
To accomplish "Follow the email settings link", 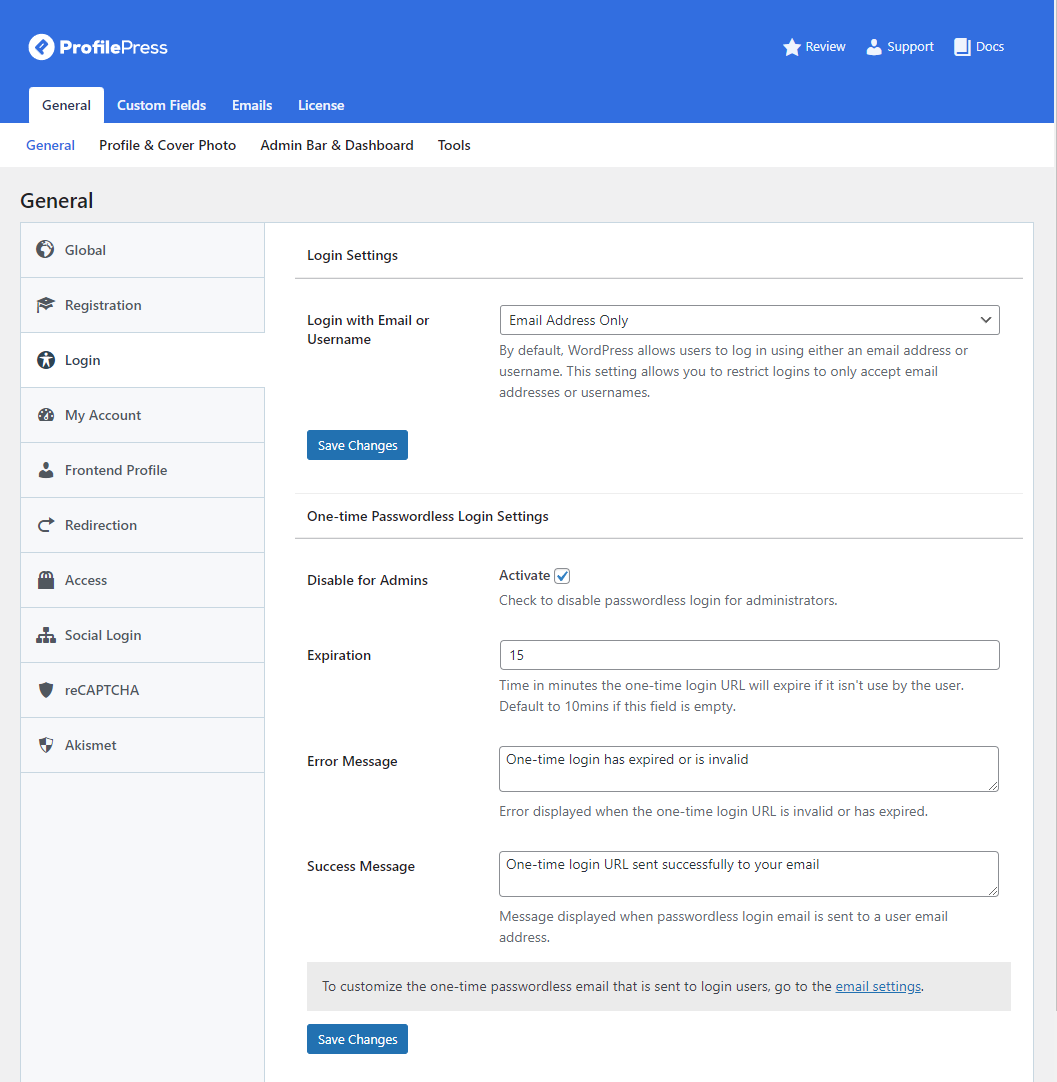I will [x=878, y=986].
